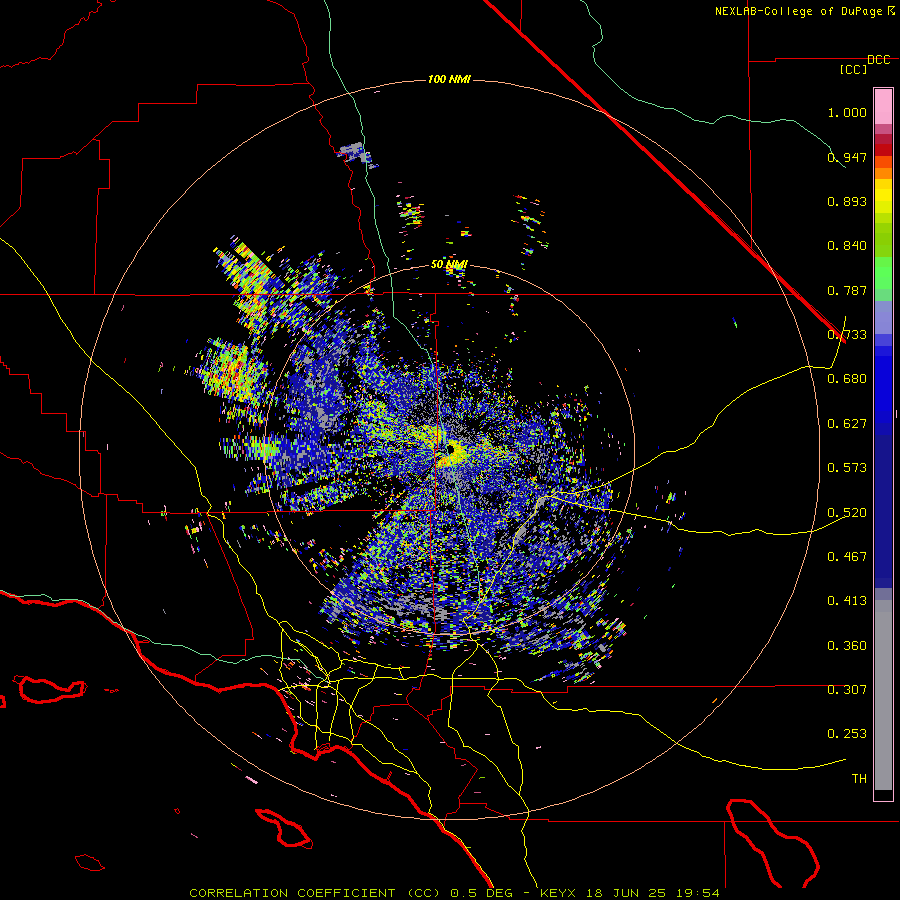This screenshot has height=900, width=900.
Task: Select the 0.787 scale value
Action: tap(847, 290)
